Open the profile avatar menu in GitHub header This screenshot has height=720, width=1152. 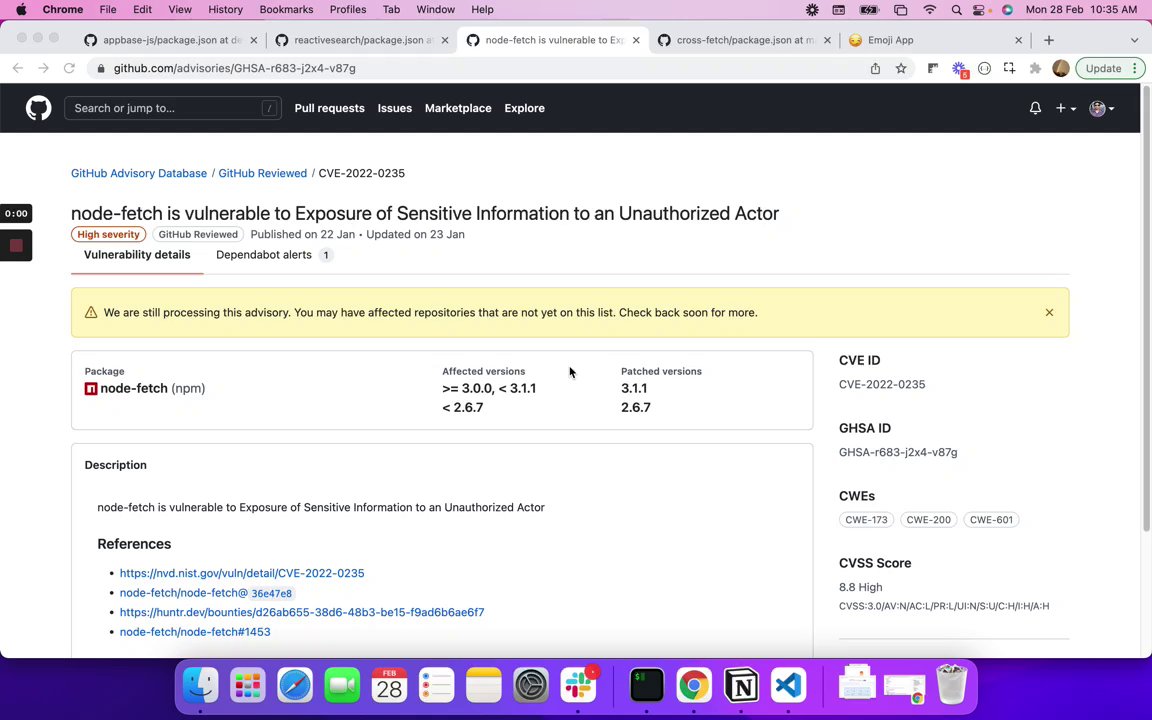click(x=1101, y=108)
